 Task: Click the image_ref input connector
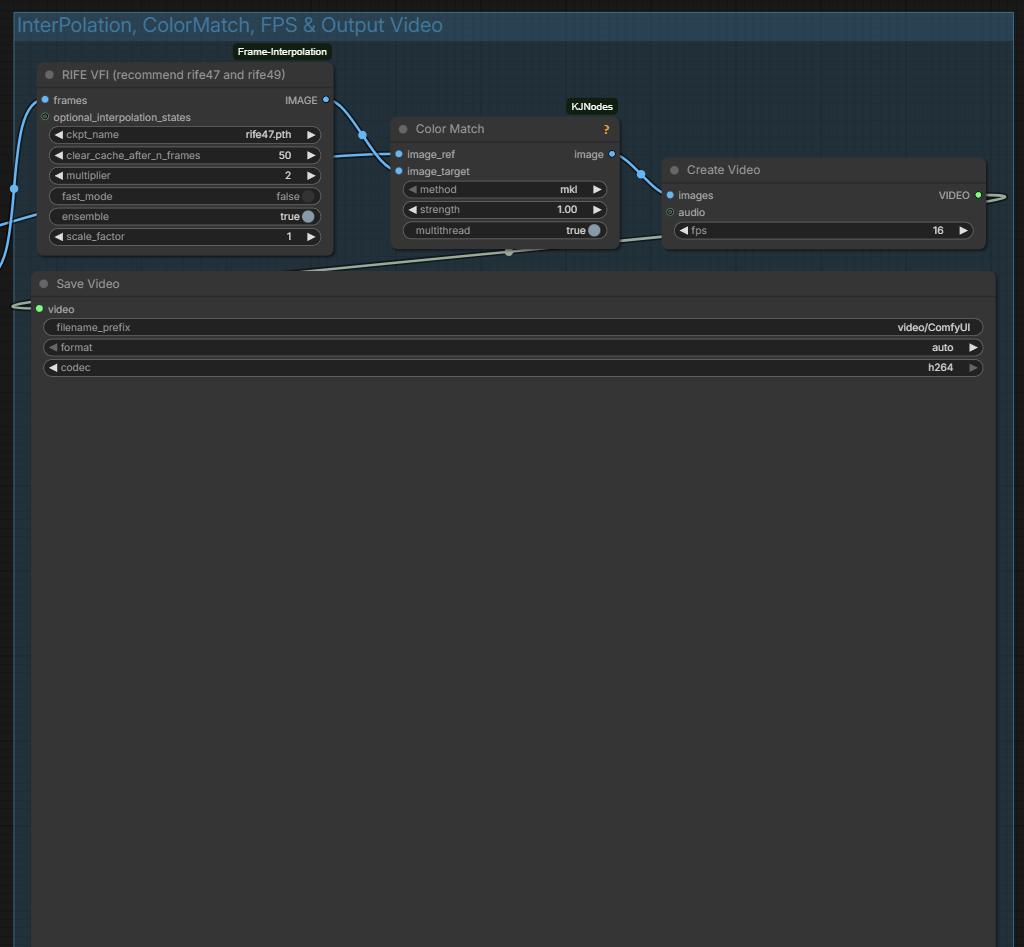399,154
